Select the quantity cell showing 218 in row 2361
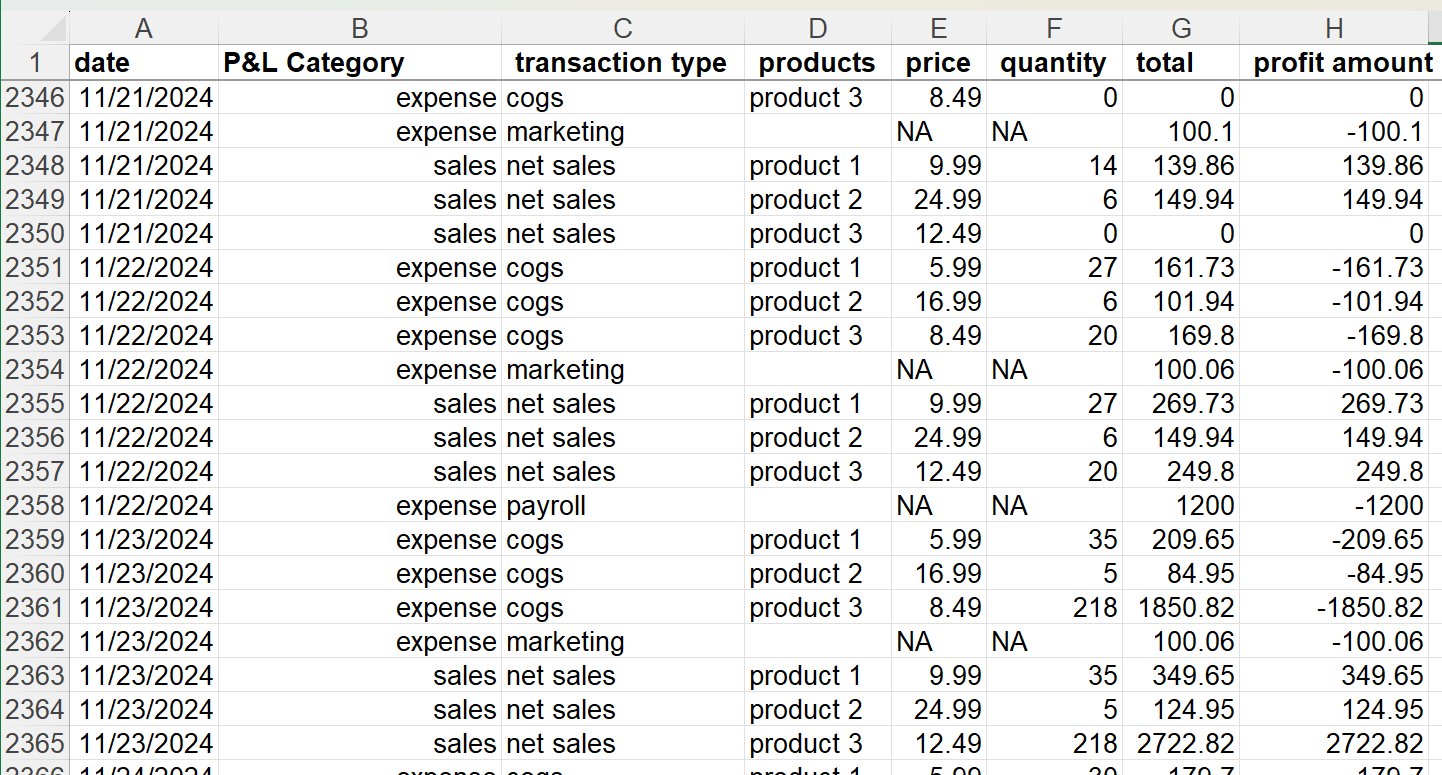Viewport: 1442px width, 775px height. (1053, 607)
